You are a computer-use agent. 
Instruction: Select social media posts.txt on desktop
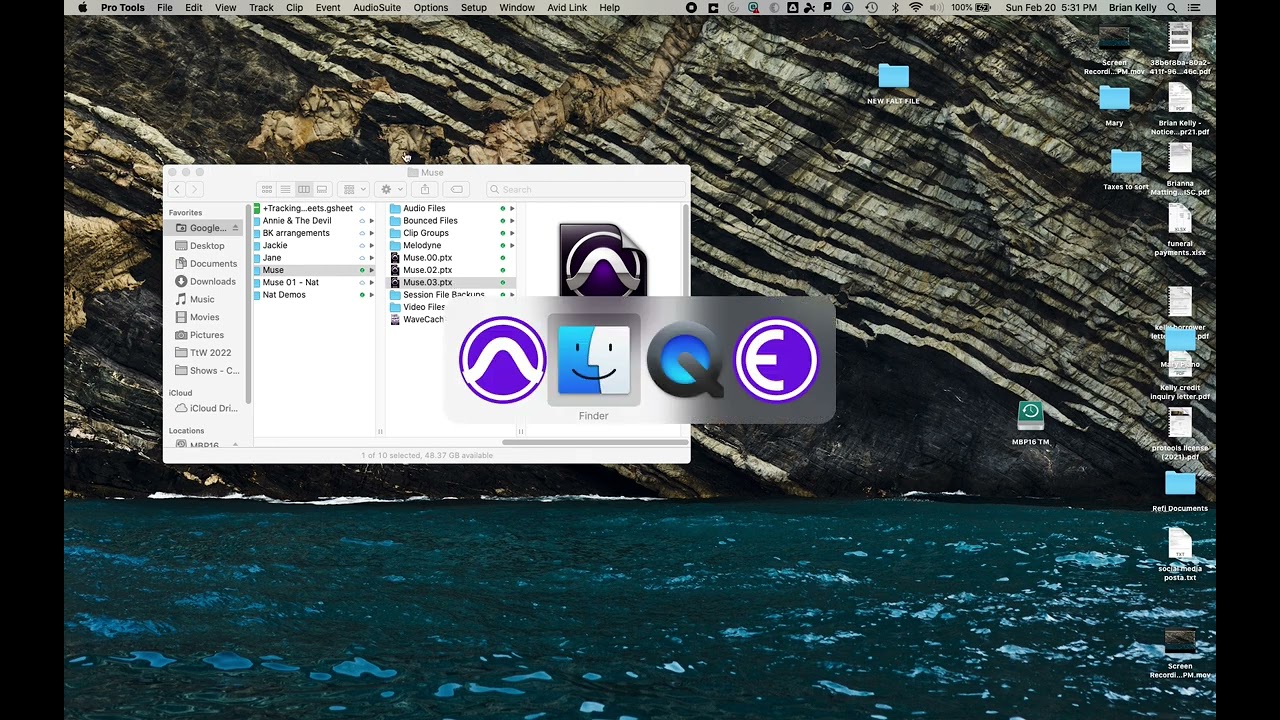(1180, 555)
